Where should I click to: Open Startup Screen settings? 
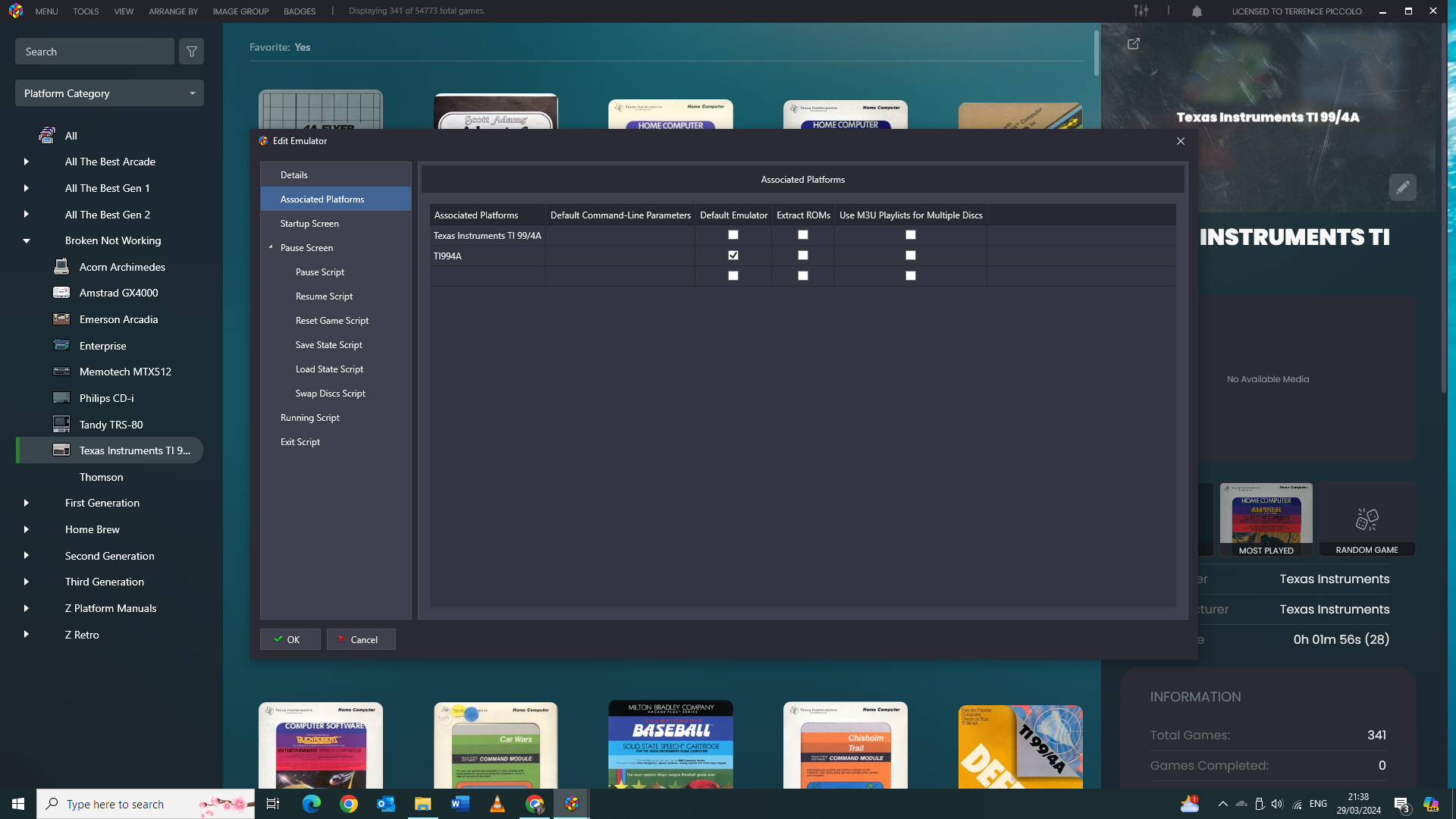pos(336,224)
